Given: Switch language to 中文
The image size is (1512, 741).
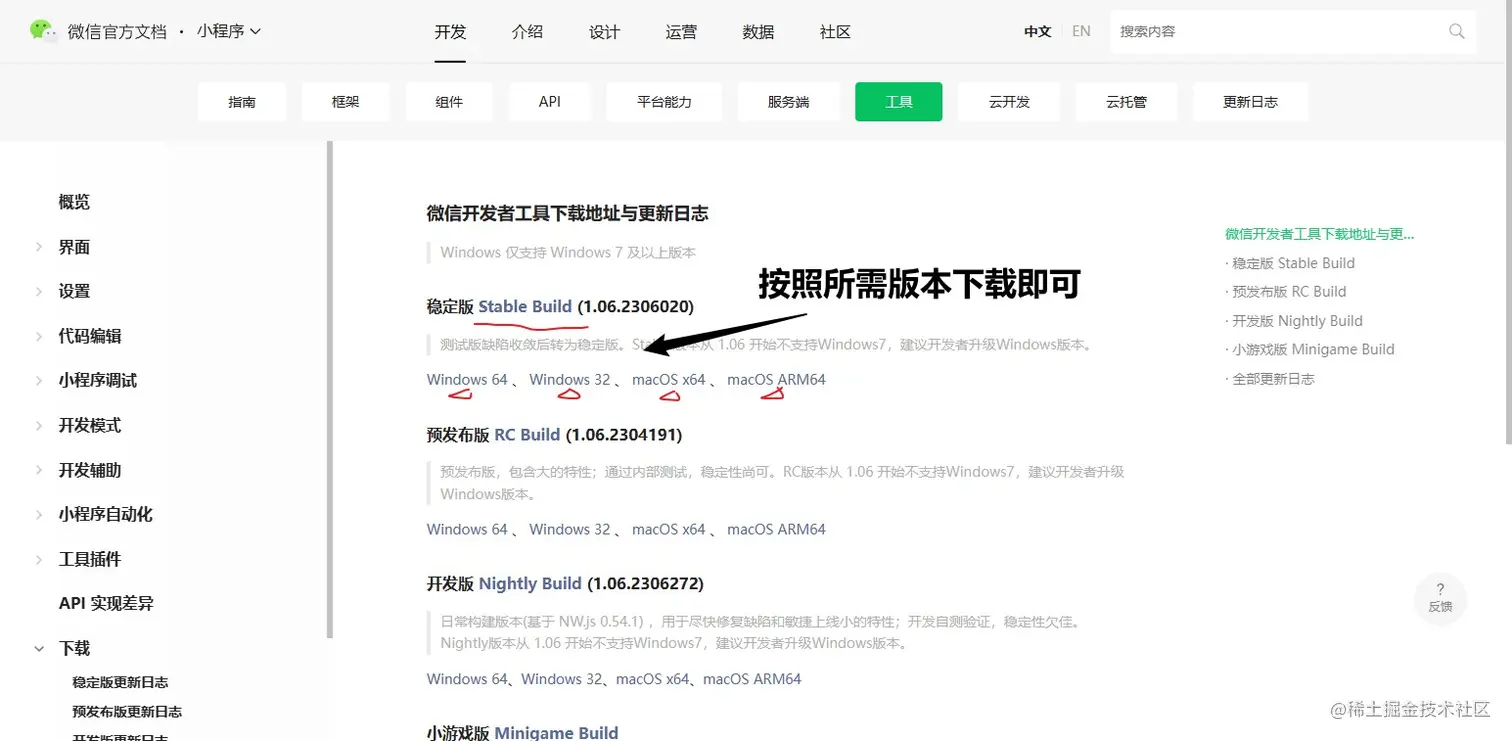Looking at the screenshot, I should 1037,31.
